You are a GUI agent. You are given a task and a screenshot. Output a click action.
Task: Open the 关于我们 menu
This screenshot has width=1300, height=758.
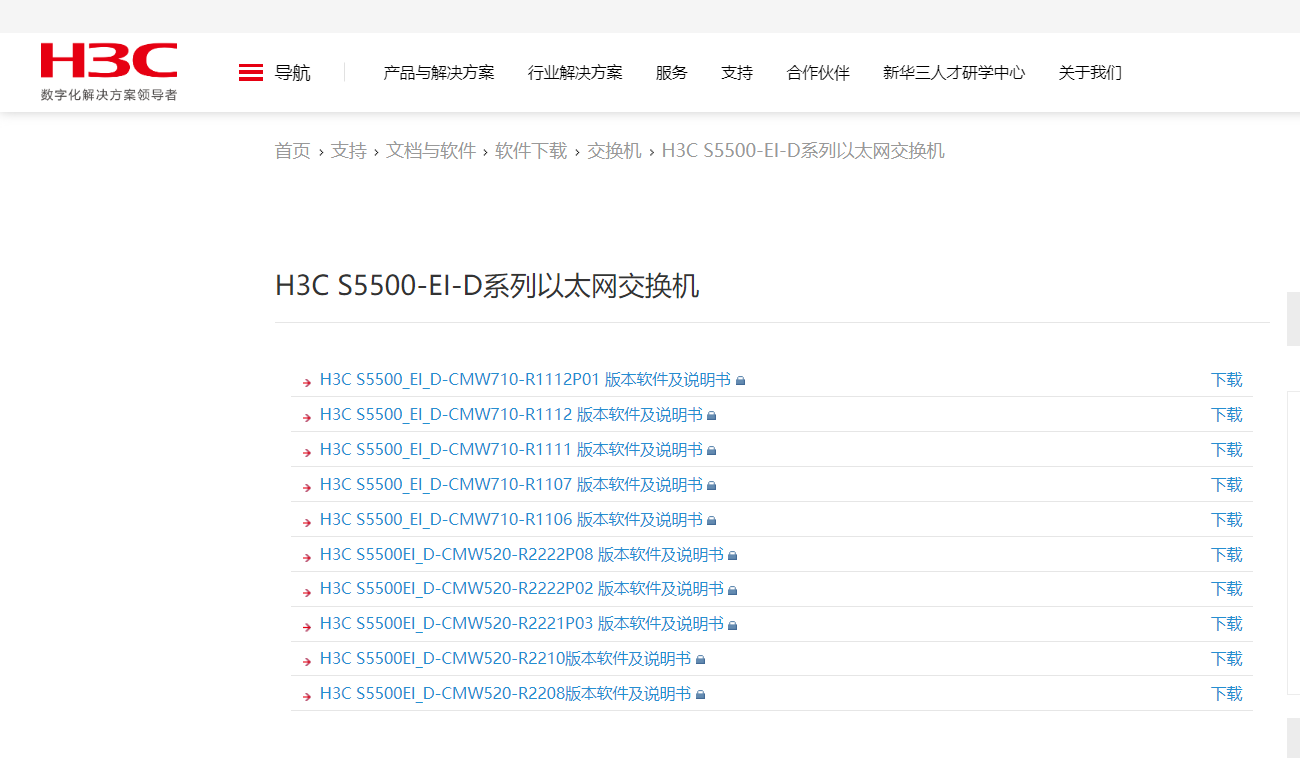[1090, 73]
